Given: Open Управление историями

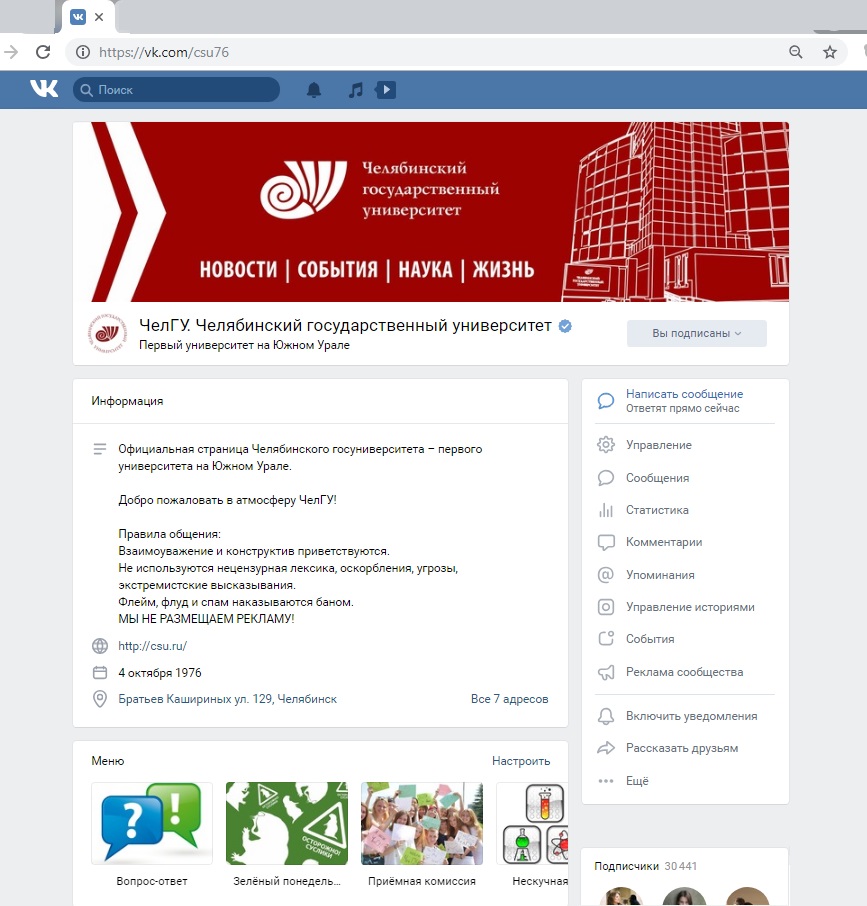Looking at the screenshot, I should tap(690, 607).
